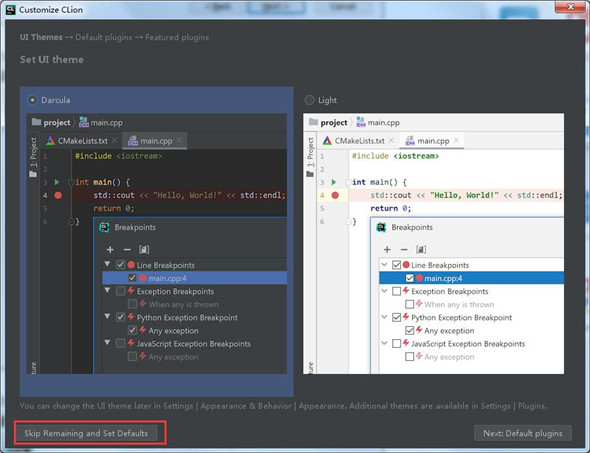Toggle Line Breakpoints checkbox in Light preview
Viewport: 590px width, 453px height.
point(396,265)
